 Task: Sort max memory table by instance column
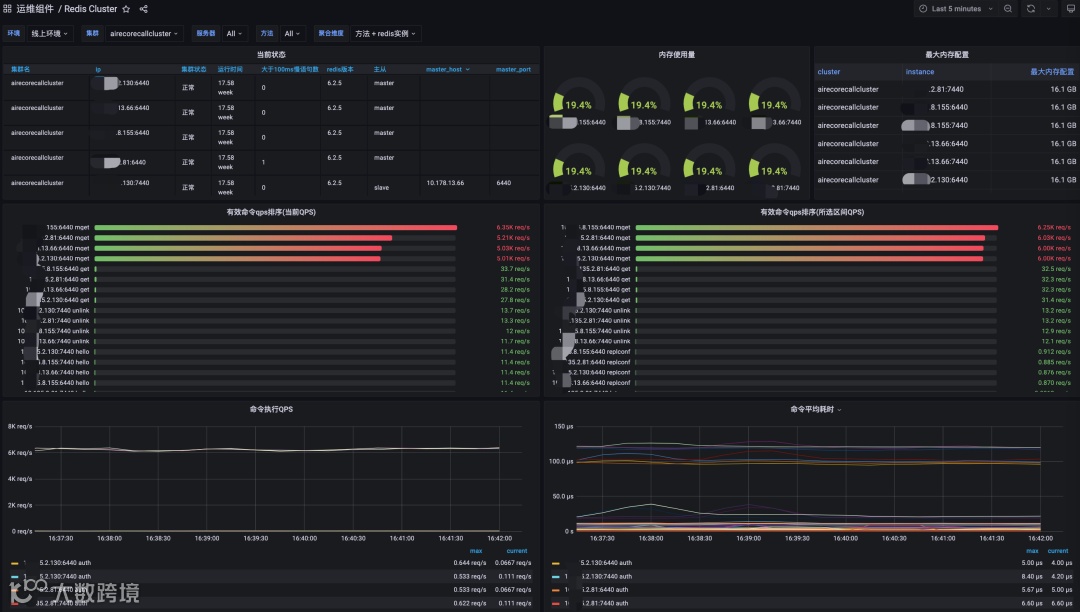(920, 72)
